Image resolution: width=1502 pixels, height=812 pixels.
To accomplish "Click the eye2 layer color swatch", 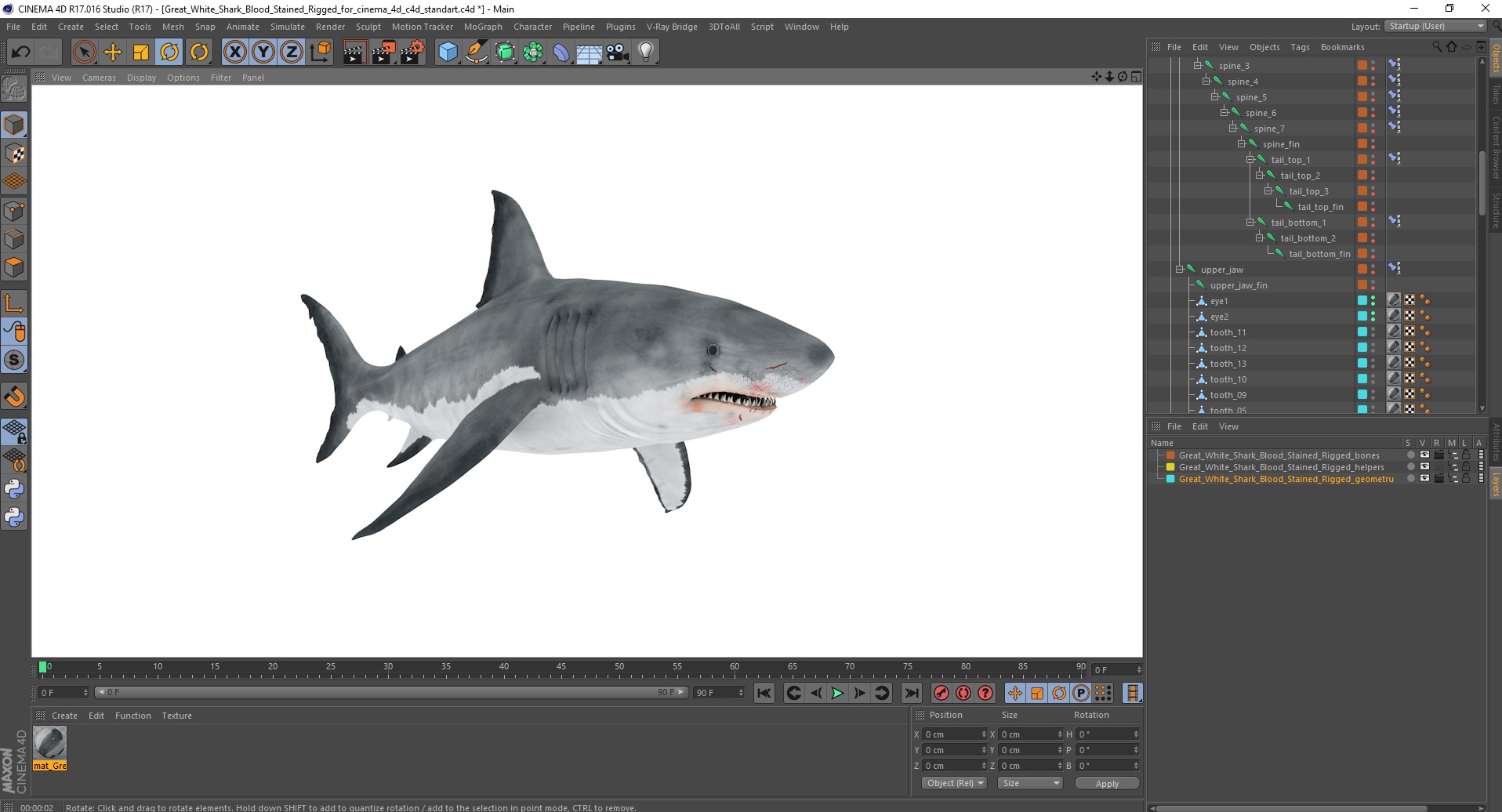I will [x=1362, y=316].
